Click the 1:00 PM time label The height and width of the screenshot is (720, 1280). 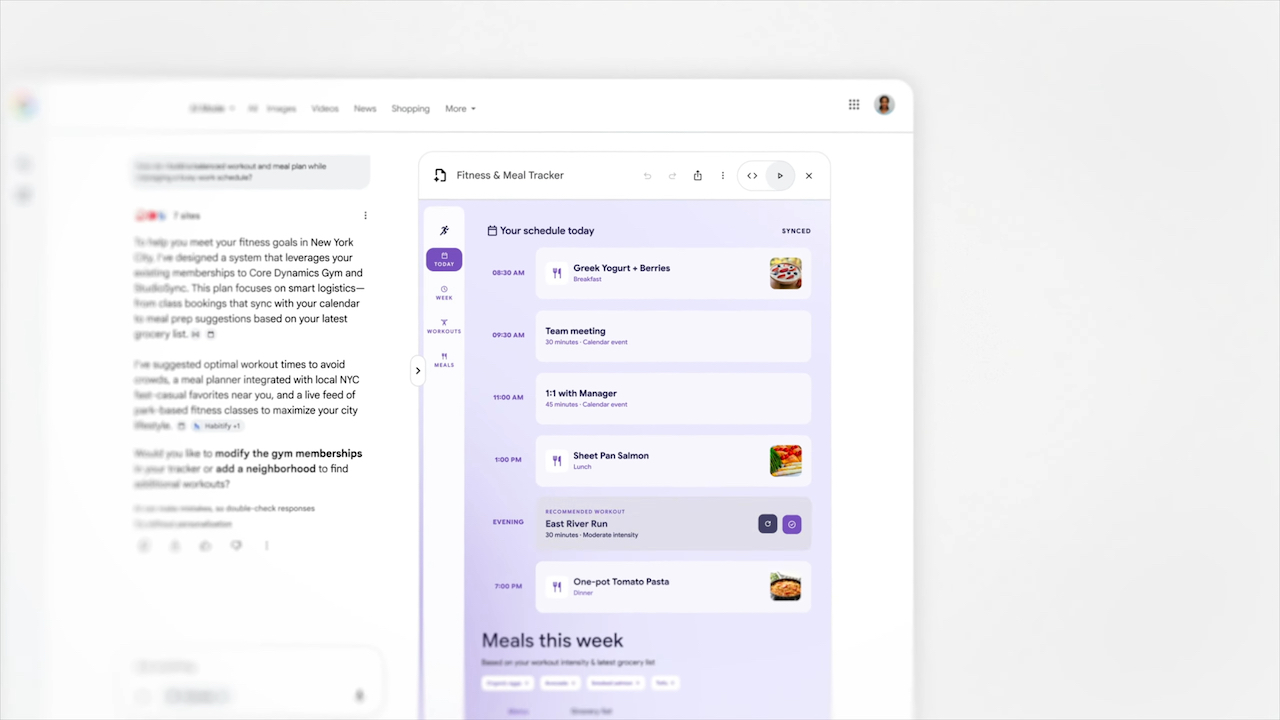coord(508,460)
